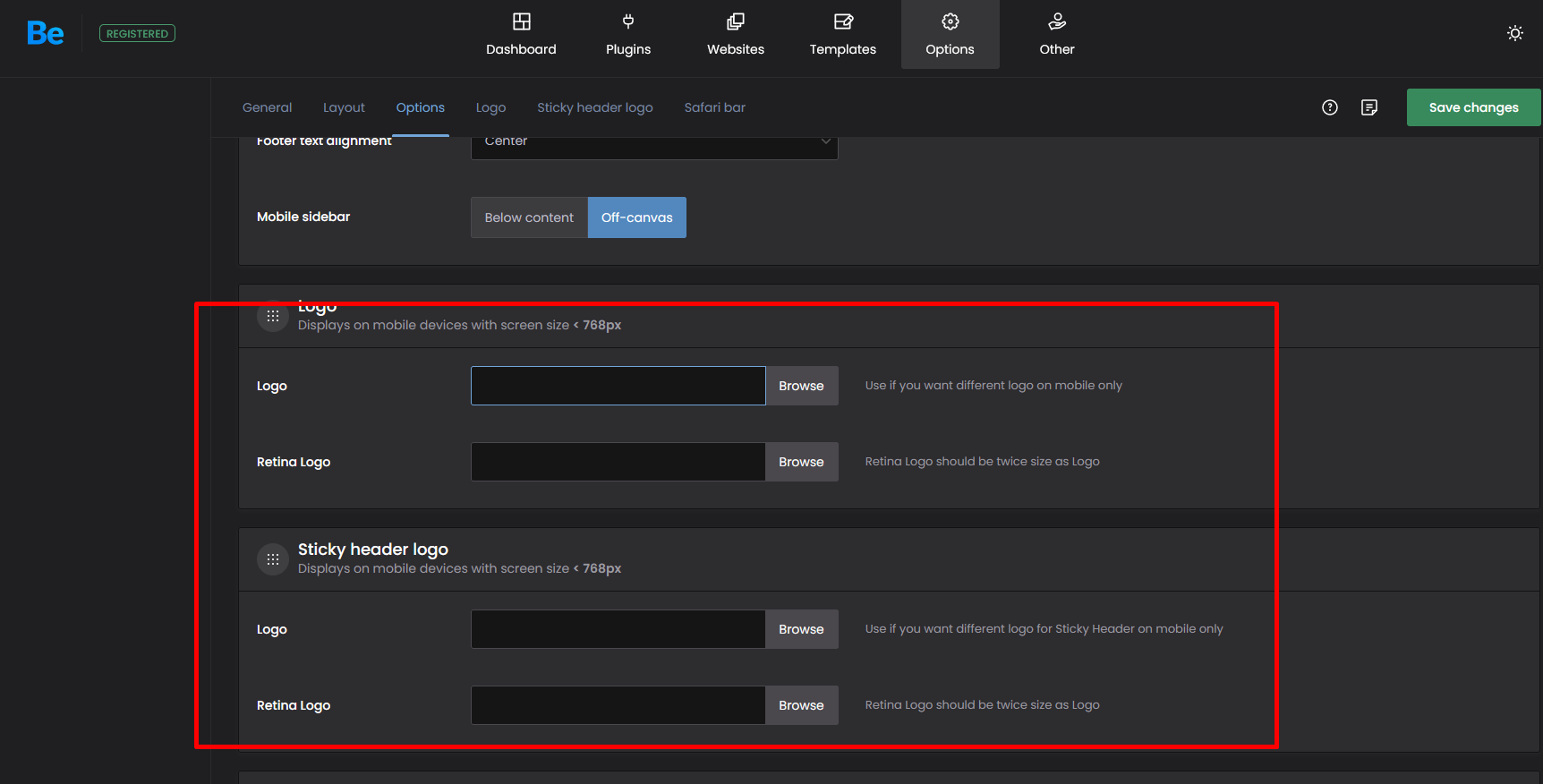Click Save changes button
Viewport: 1543px width, 784px height.
tap(1473, 107)
